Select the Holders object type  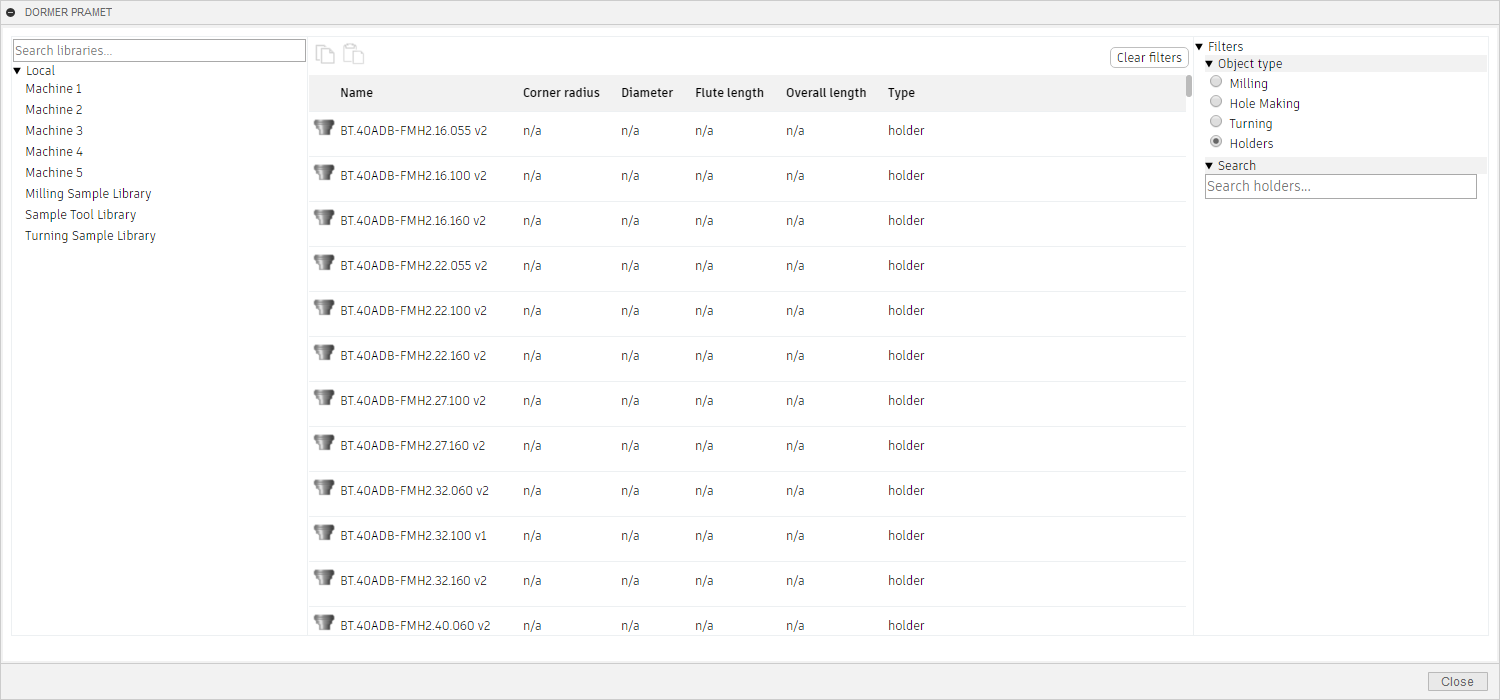coord(1216,142)
